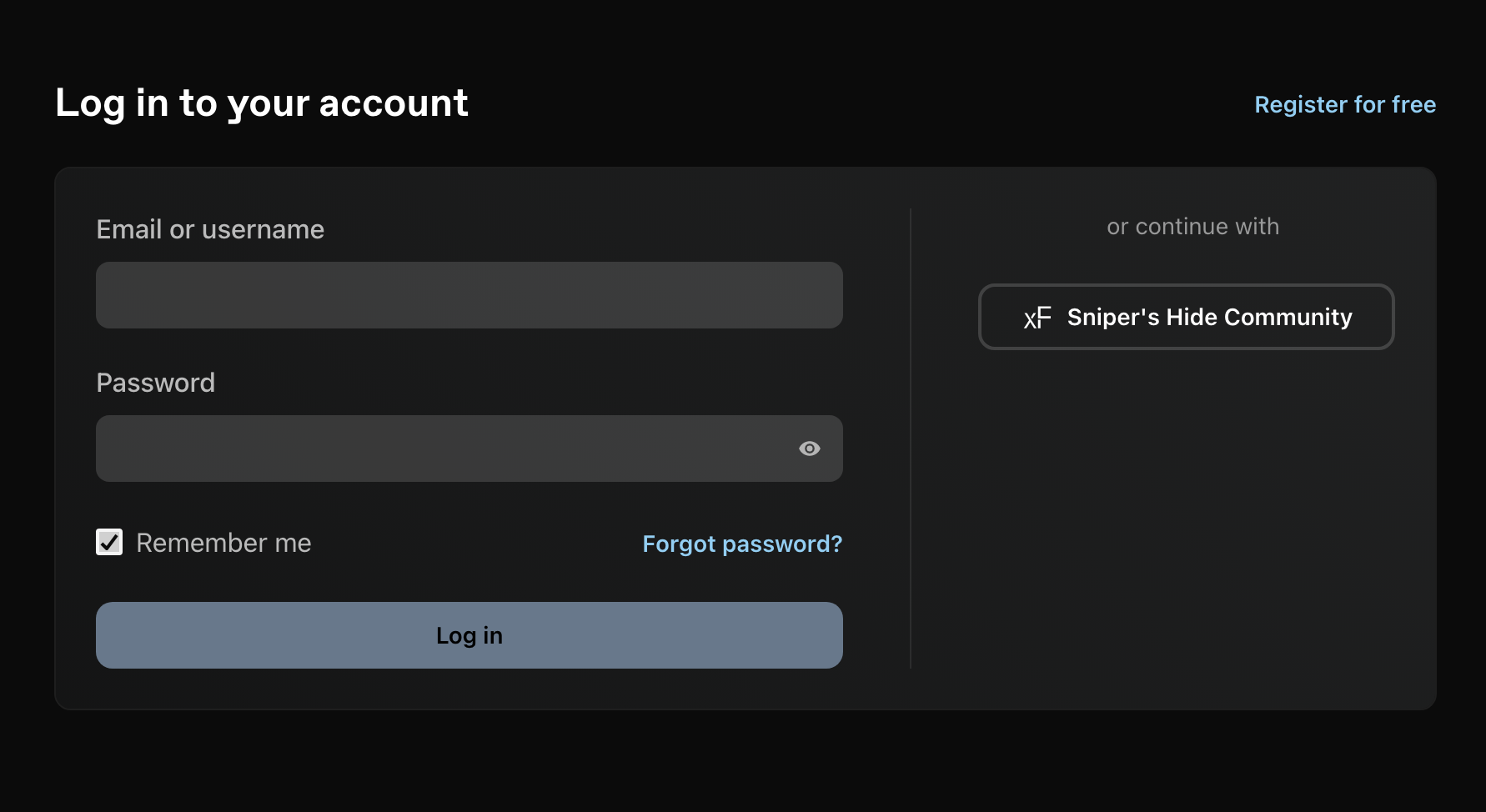Open the Register for free link
Screen dimensions: 1486x812
pyautogui.click(x=1345, y=104)
